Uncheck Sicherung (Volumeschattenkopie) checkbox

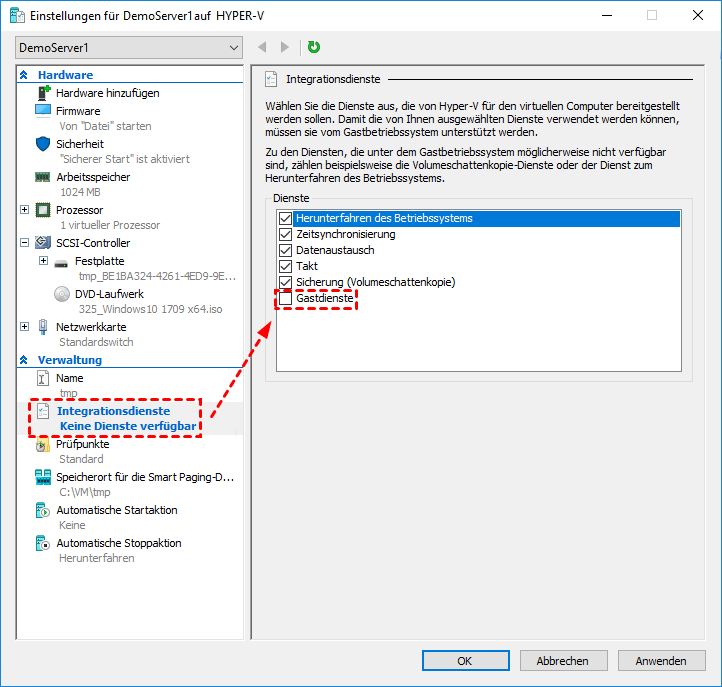tap(285, 282)
